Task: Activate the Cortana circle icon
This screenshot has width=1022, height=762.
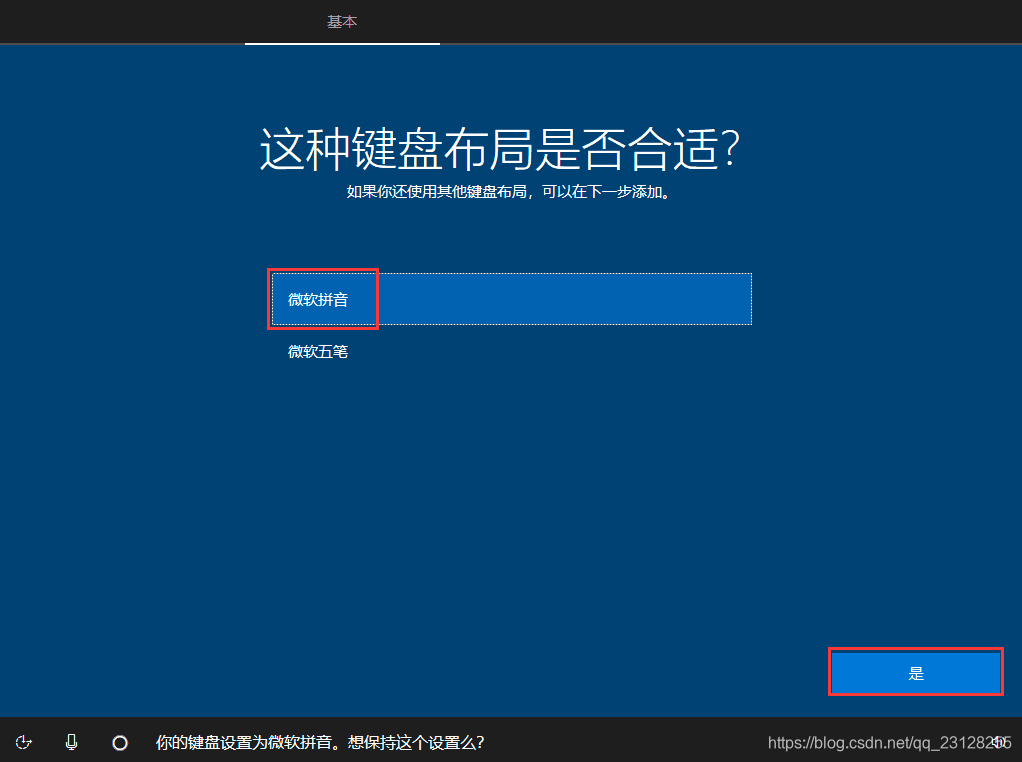Action: [120, 742]
